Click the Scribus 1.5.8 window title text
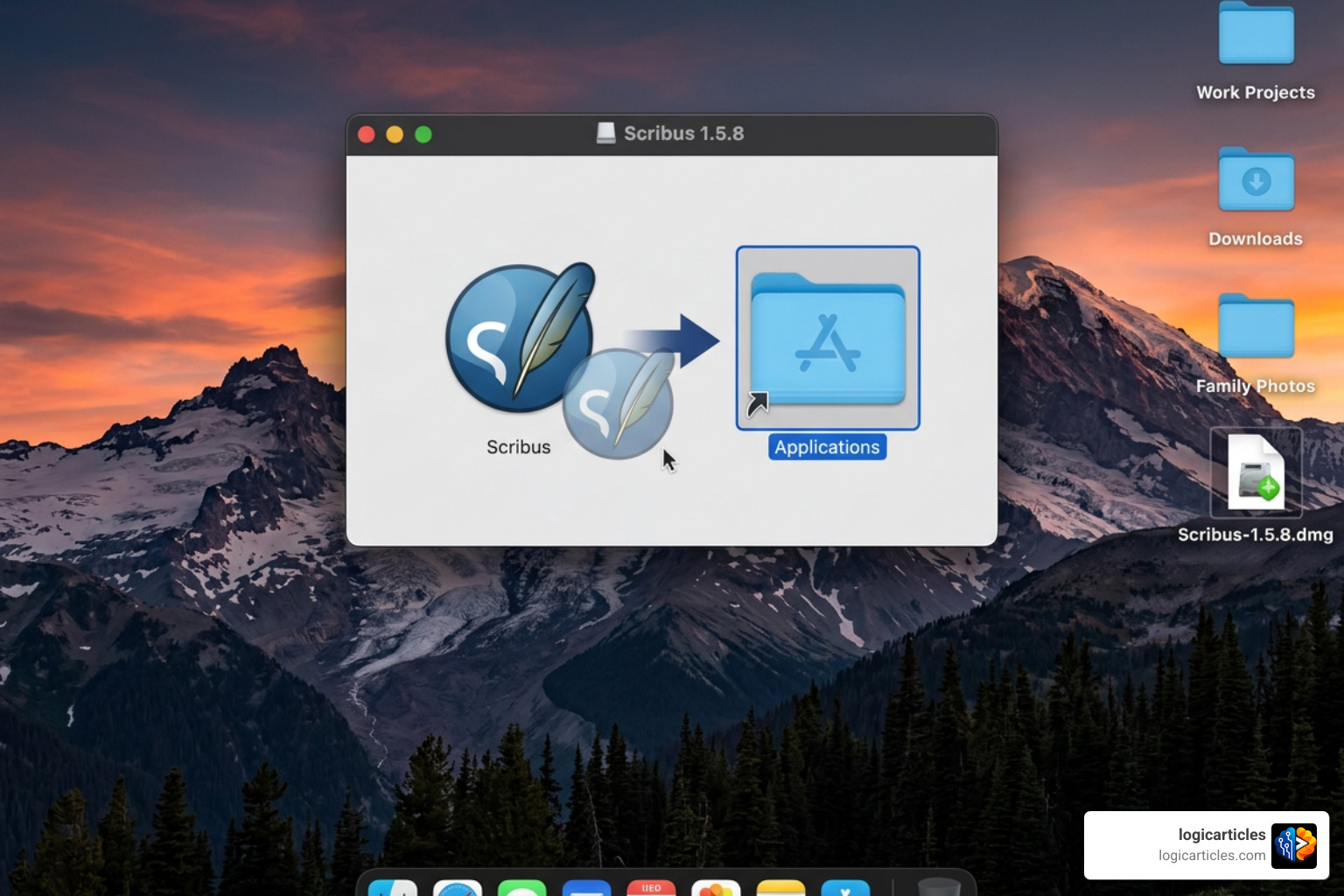 [683, 133]
